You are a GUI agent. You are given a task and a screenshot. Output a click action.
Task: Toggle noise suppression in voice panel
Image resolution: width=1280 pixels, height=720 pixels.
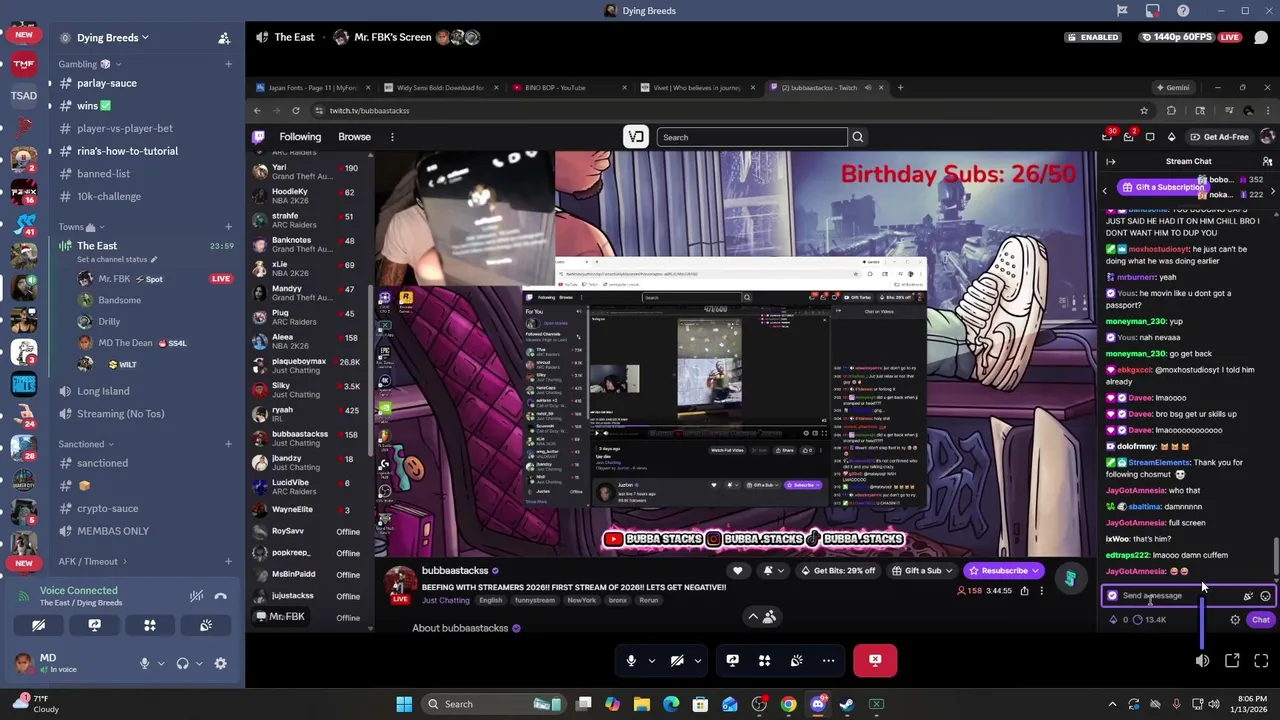point(197,596)
